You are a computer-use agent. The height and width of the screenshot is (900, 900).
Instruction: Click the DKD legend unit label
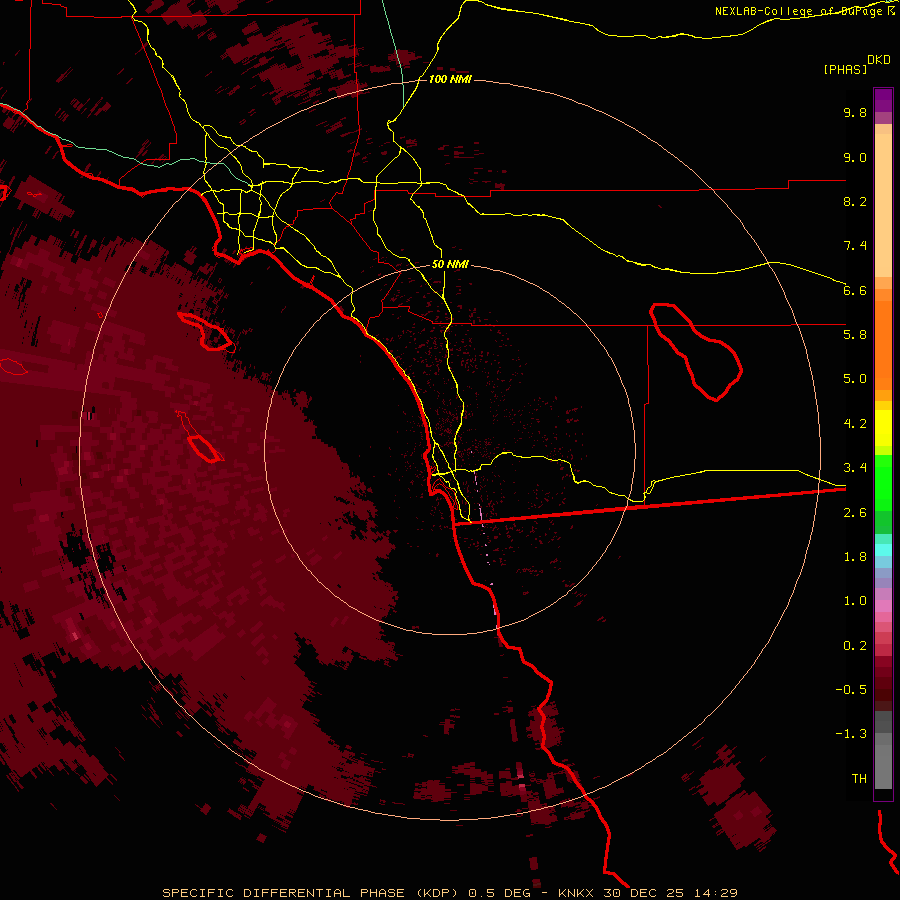pyautogui.click(x=879, y=59)
